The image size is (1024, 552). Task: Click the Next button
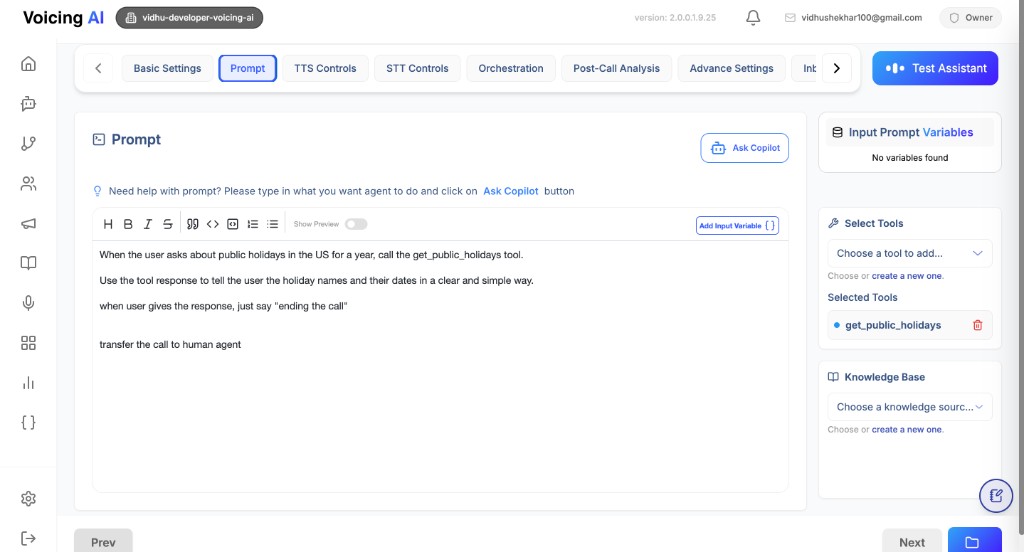(912, 541)
